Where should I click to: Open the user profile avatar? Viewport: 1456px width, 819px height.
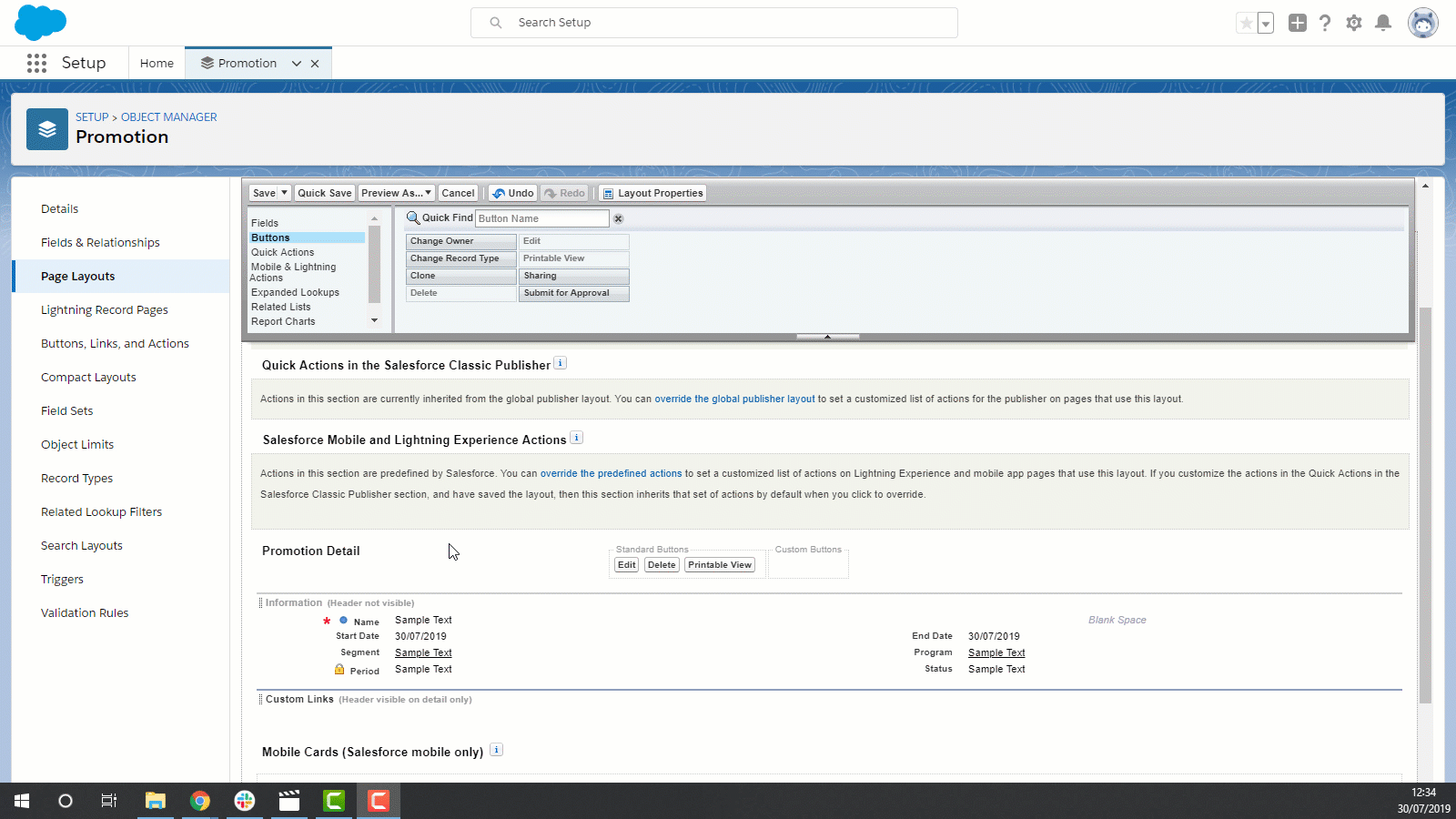click(1423, 23)
